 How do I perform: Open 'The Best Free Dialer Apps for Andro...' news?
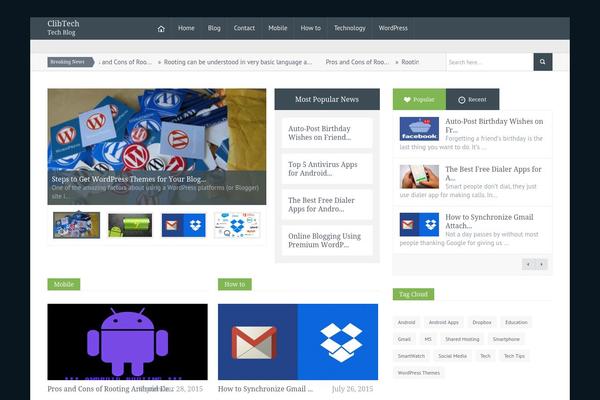tap(327, 205)
